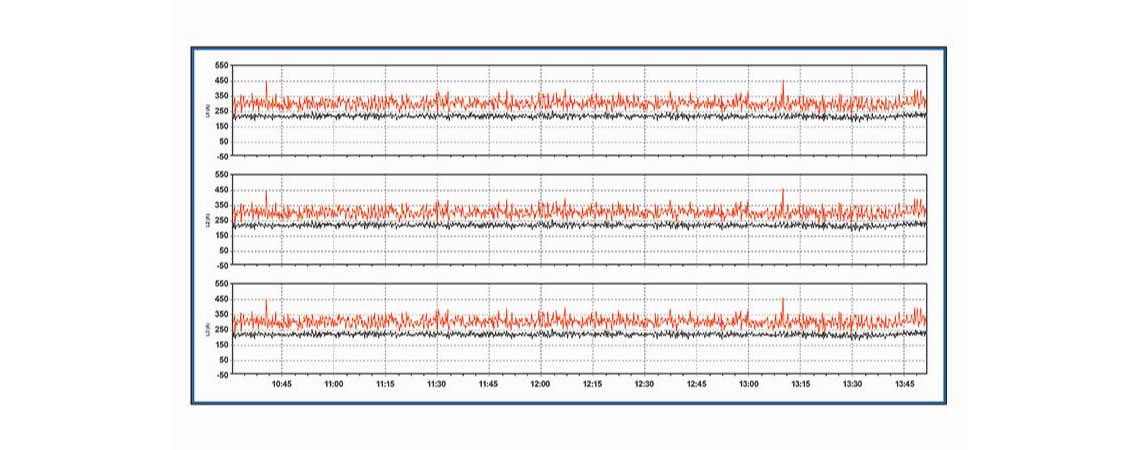Click the 12:00 time axis label

540,383
